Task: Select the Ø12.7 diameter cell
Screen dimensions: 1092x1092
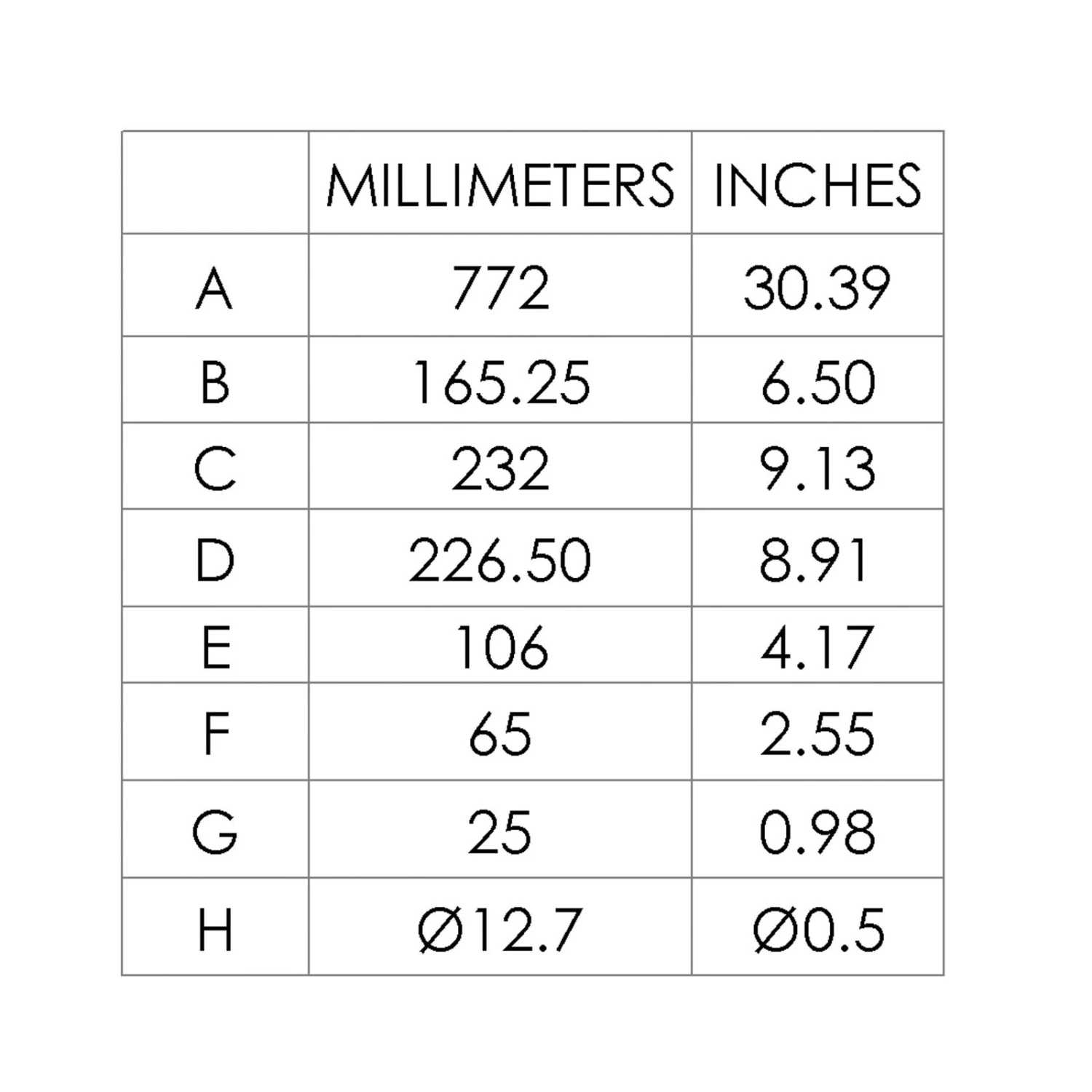Action: pyautogui.click(x=500, y=930)
